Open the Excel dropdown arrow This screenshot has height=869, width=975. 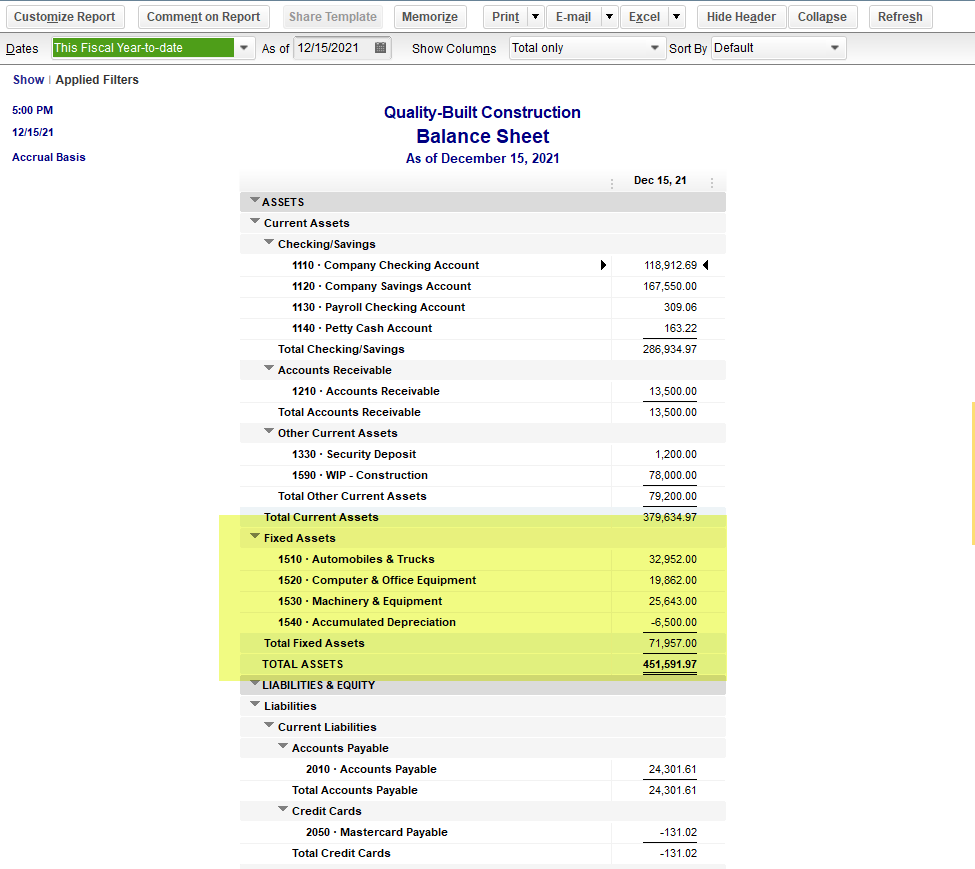tap(677, 17)
